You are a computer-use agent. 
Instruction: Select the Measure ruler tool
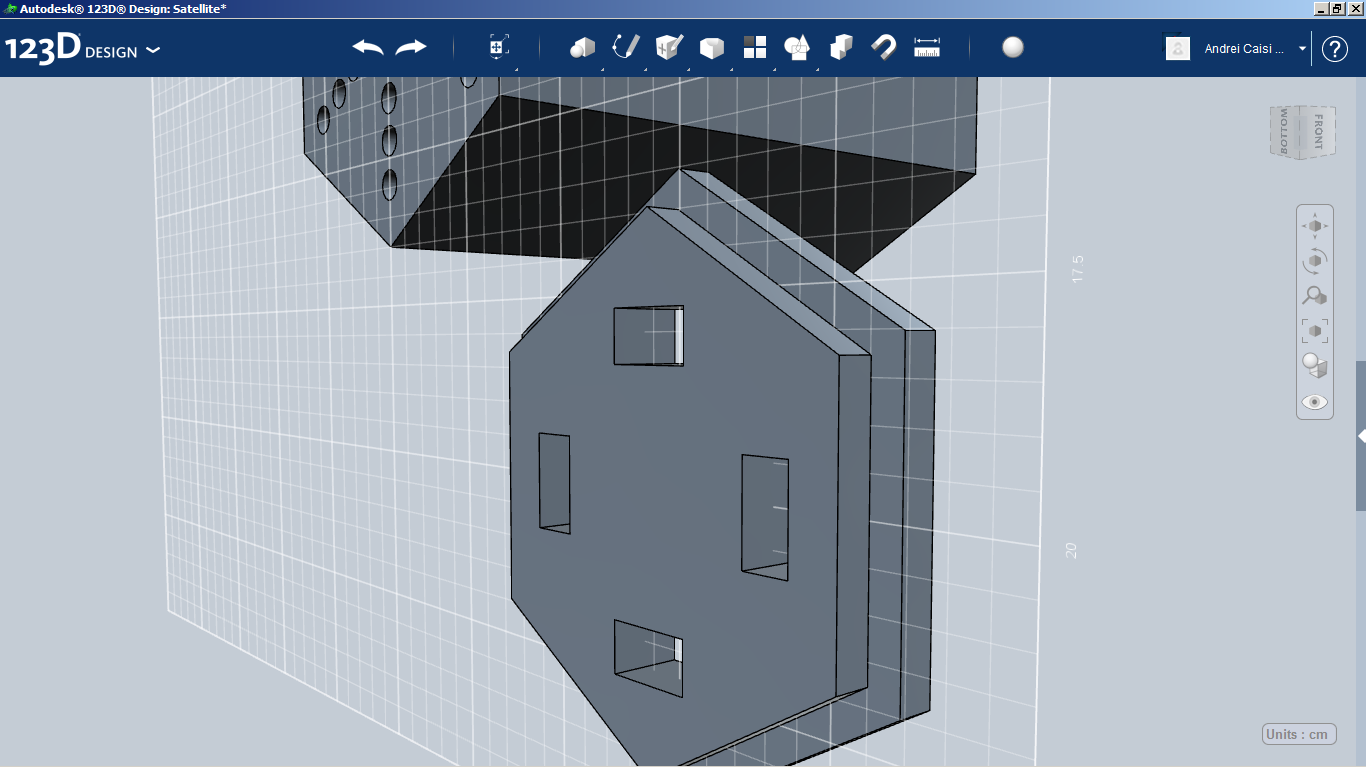point(927,47)
